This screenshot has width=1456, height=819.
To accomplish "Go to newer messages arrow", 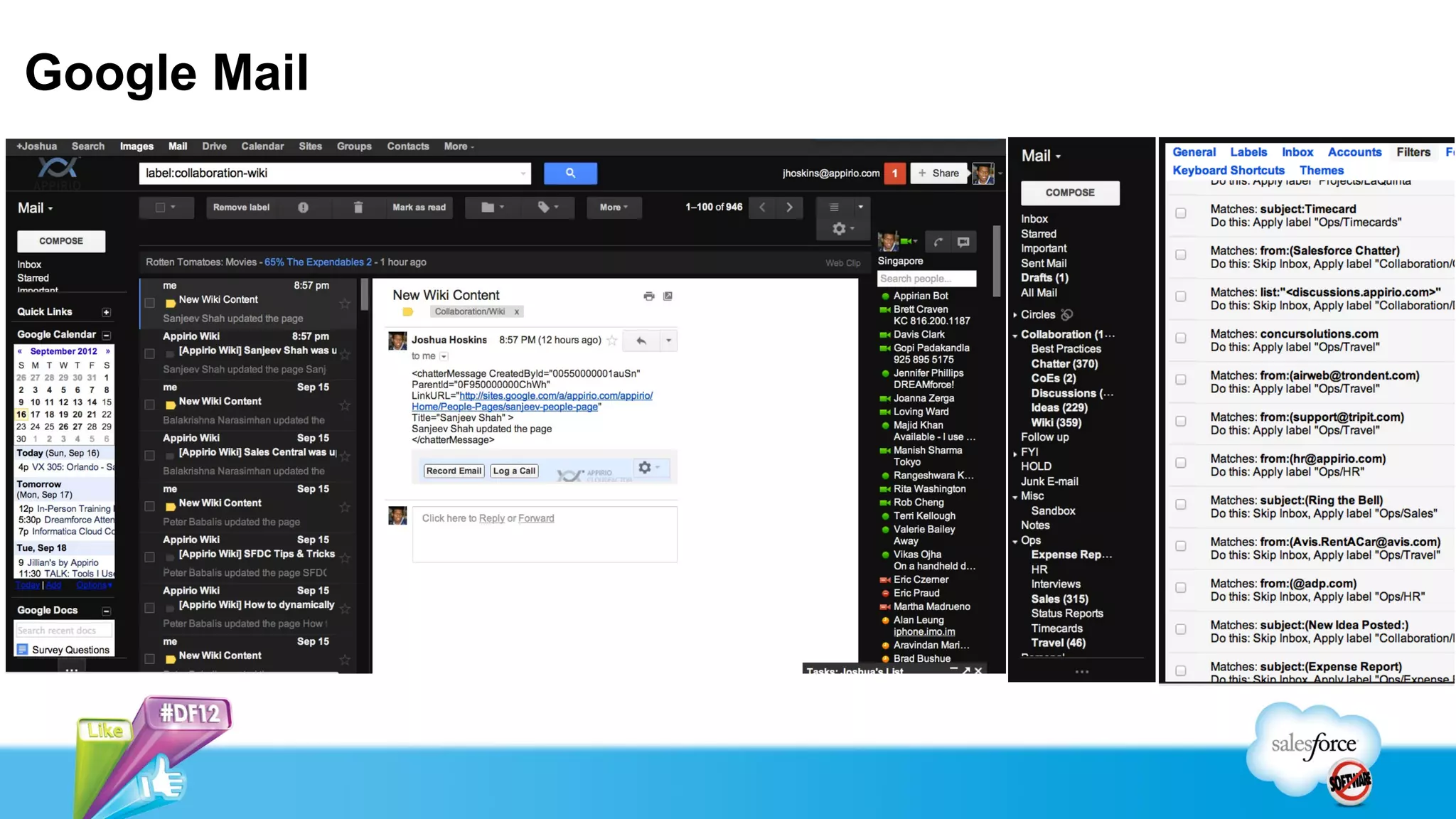I will (762, 207).
